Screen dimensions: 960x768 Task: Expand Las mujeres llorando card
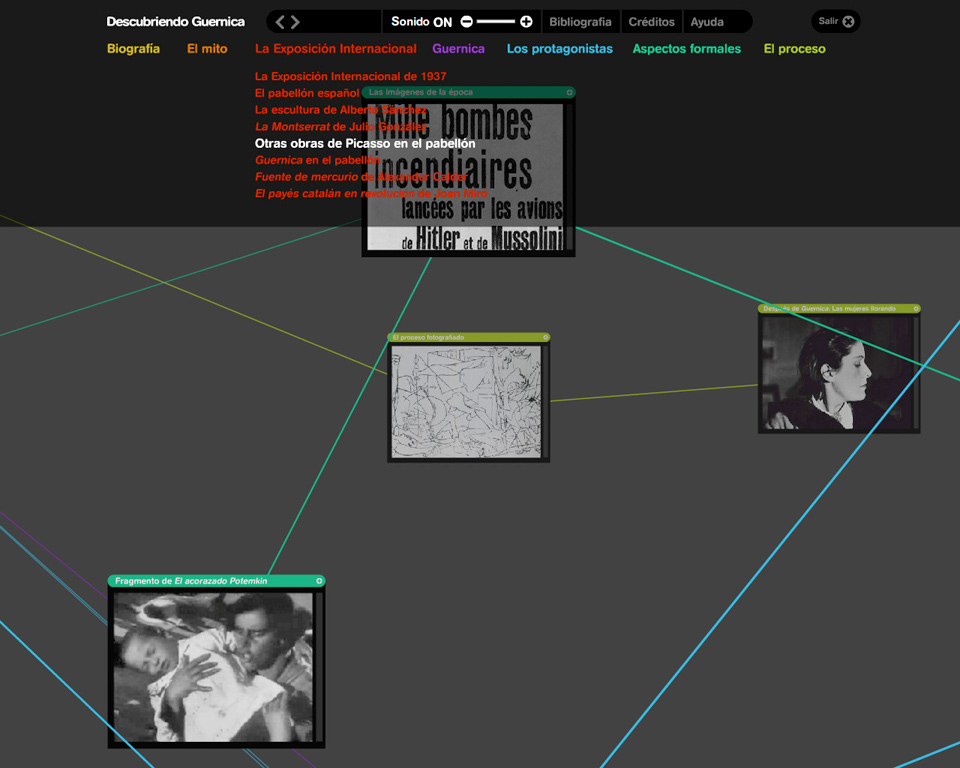pyautogui.click(x=916, y=309)
